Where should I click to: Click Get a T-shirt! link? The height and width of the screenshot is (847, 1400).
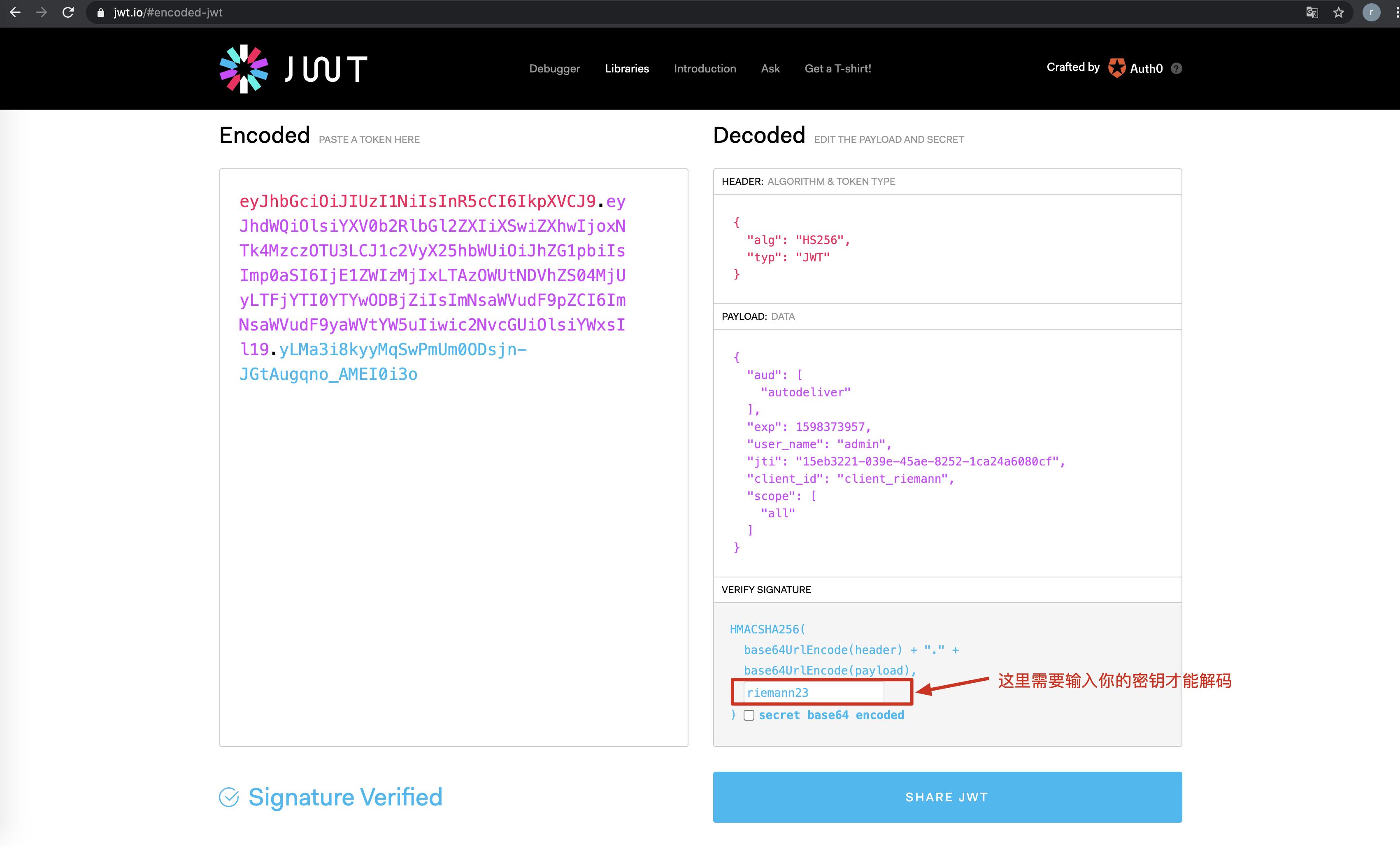pos(837,69)
